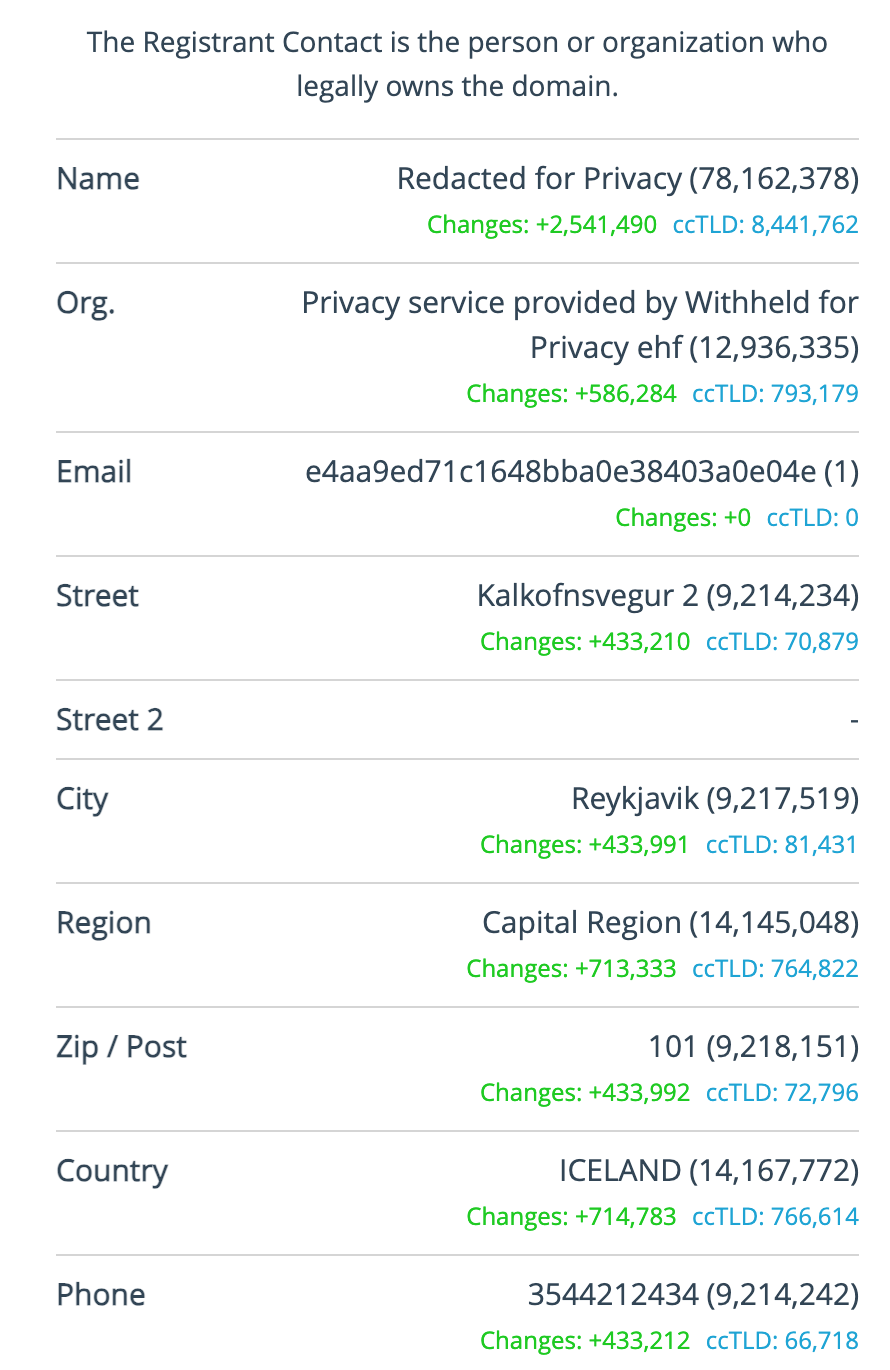Open the Zip ccTLD: 72,796 link
The width and height of the screenshot is (890, 1370).
782,1093
